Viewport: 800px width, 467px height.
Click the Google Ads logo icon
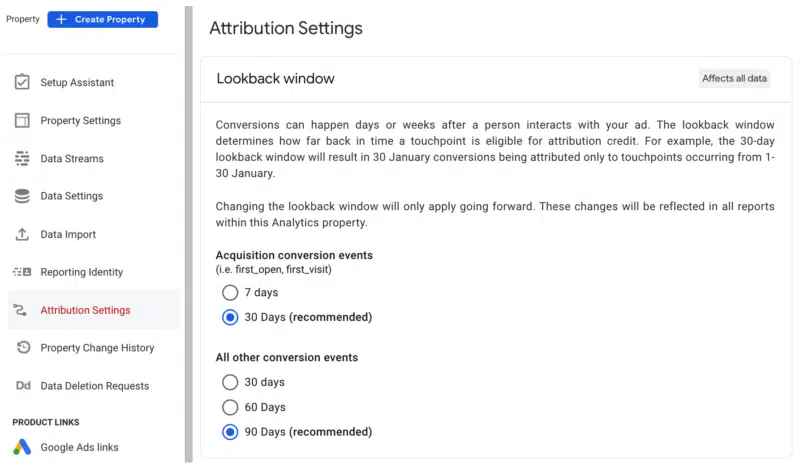[22, 447]
